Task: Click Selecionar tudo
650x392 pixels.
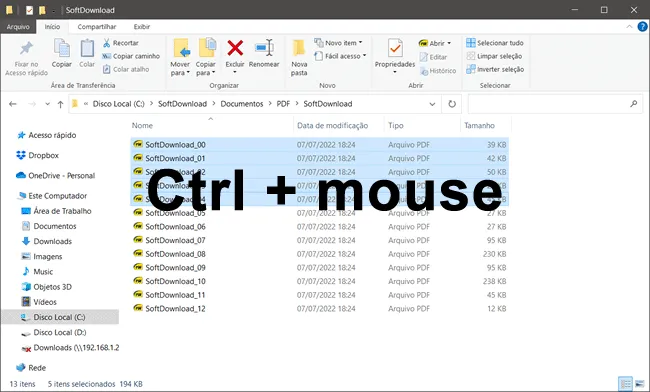Action: tap(495, 43)
